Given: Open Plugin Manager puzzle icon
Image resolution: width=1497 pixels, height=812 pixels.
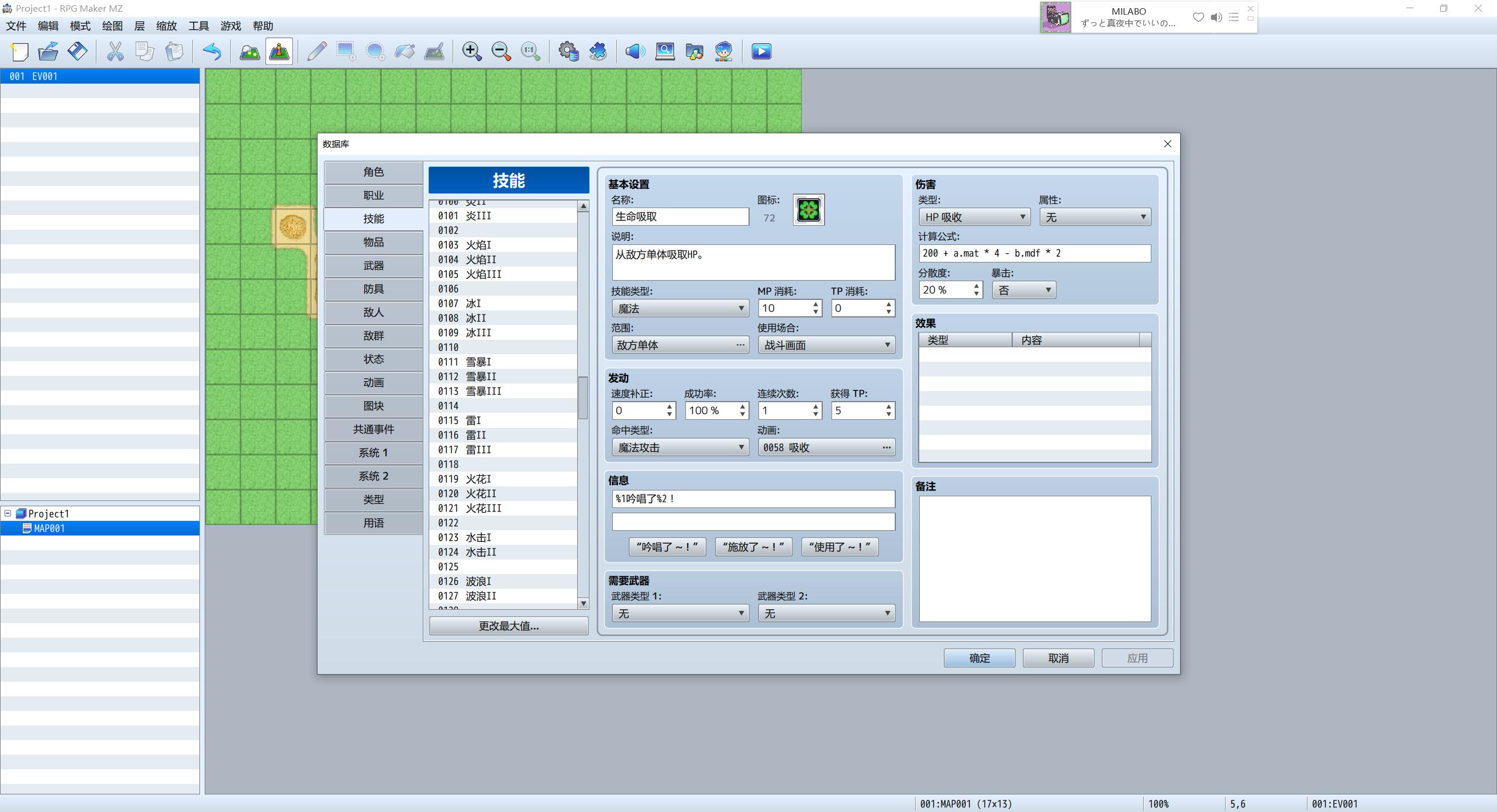Looking at the screenshot, I should 598,51.
